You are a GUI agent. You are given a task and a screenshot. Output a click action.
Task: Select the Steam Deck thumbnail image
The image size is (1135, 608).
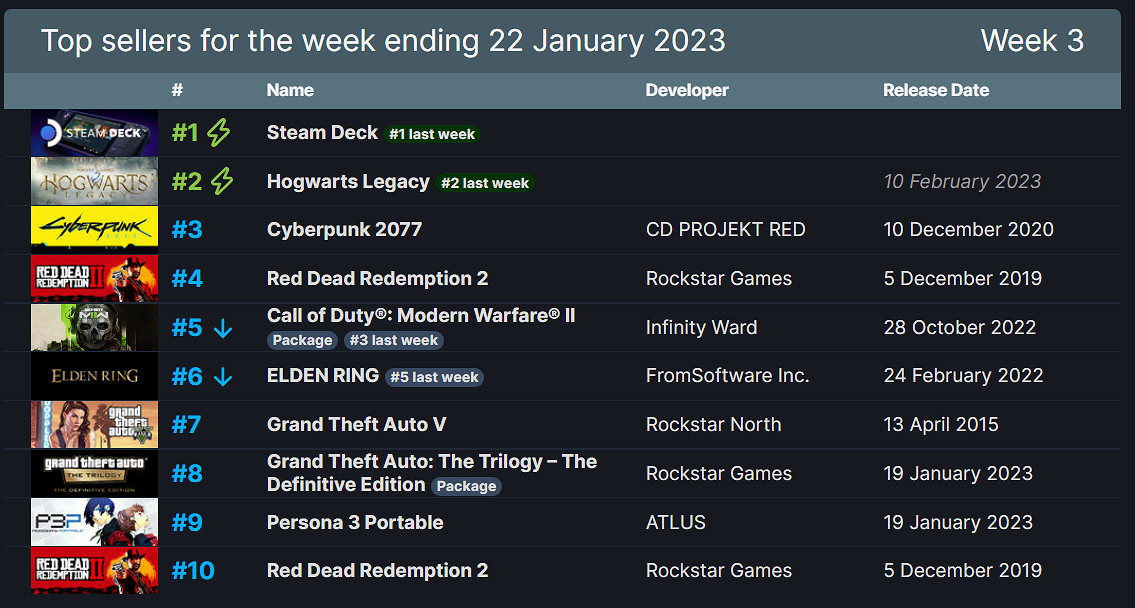(x=94, y=132)
